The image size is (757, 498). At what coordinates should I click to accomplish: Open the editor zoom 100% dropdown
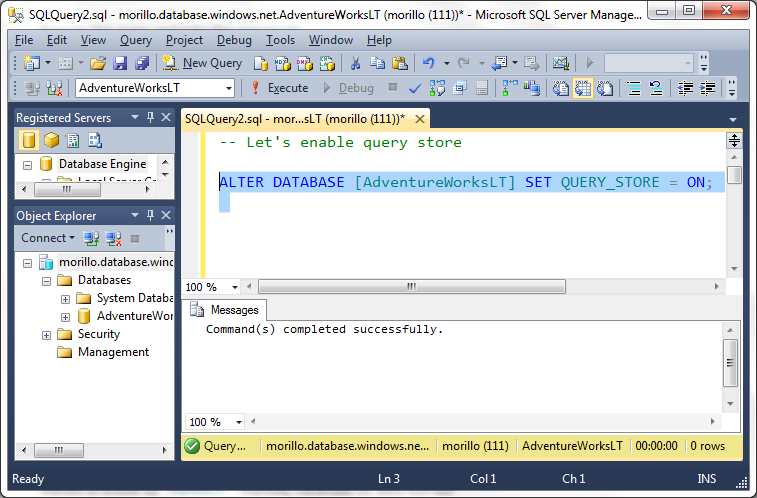tap(235, 287)
